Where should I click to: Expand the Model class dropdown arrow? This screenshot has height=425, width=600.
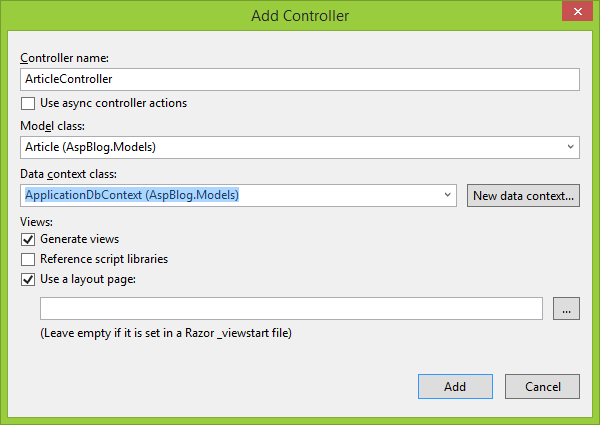coord(571,147)
